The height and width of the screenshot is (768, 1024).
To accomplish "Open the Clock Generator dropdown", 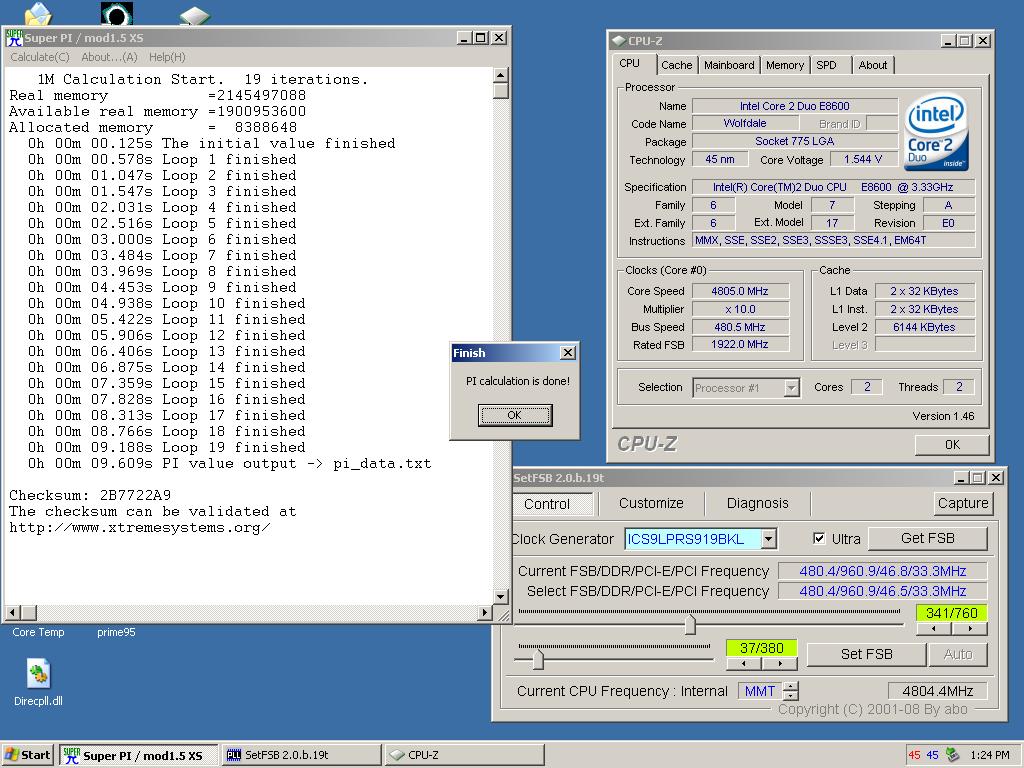I will point(769,539).
